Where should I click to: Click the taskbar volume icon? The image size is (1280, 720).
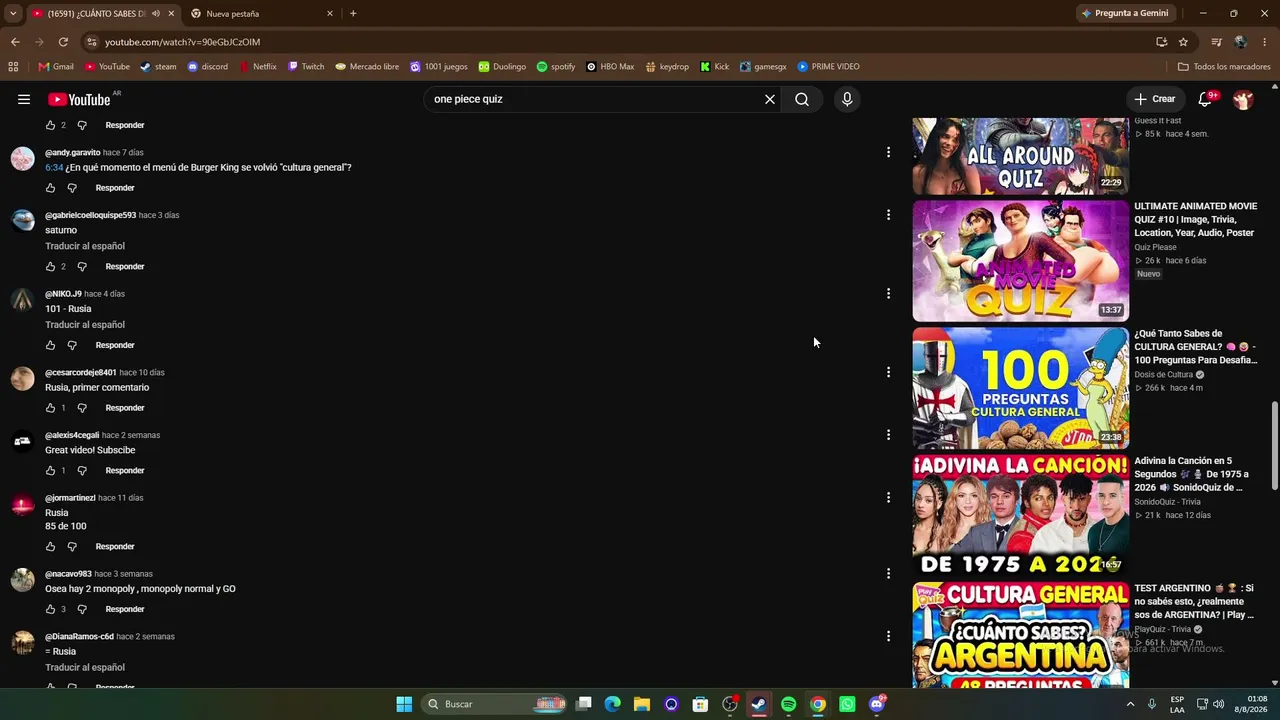click(x=1218, y=704)
